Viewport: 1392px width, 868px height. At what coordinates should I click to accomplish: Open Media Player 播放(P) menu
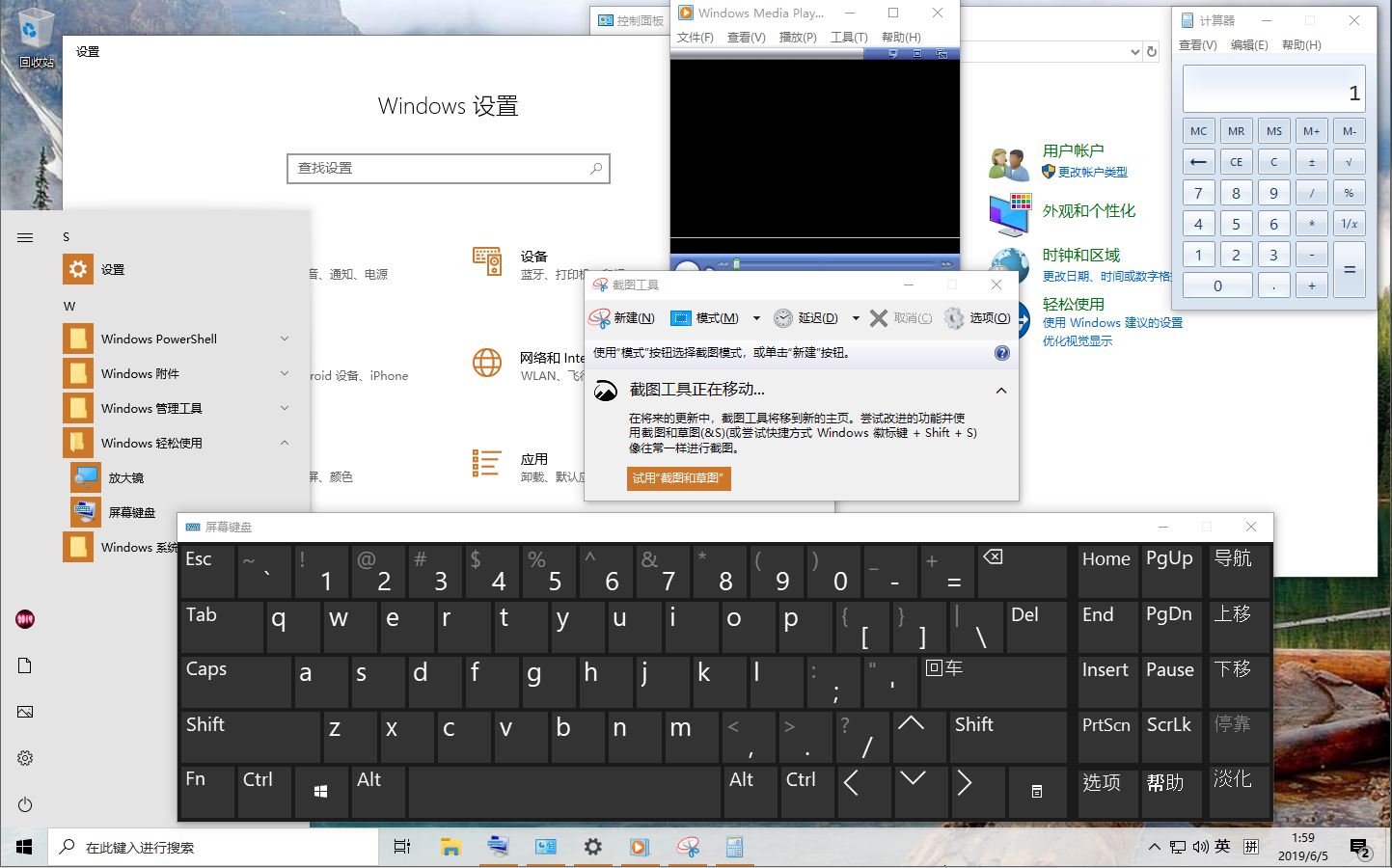click(798, 38)
